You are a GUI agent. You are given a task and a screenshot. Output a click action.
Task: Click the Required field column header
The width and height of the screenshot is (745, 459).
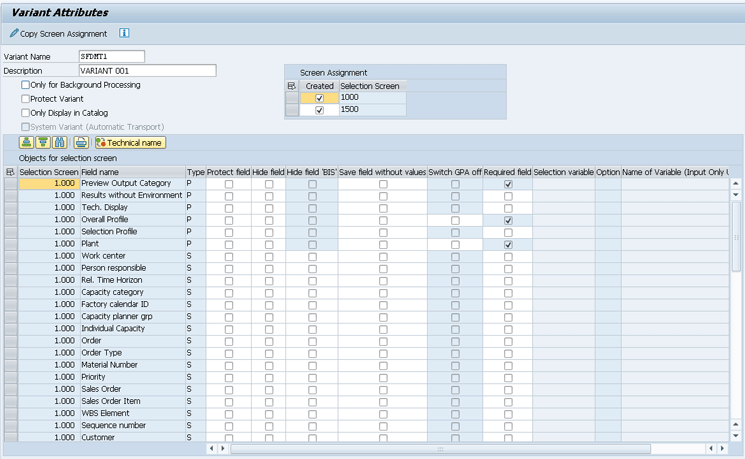pyautogui.click(x=507, y=172)
